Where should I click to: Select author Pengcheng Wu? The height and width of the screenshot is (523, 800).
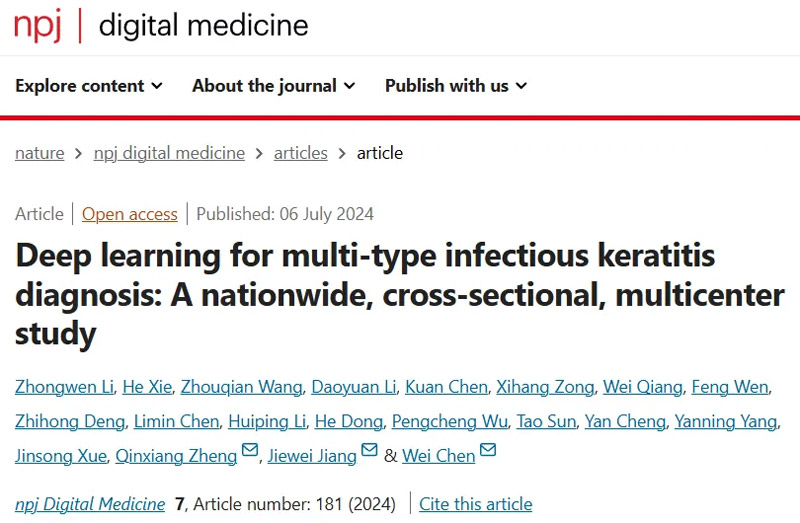pyautogui.click(x=449, y=421)
